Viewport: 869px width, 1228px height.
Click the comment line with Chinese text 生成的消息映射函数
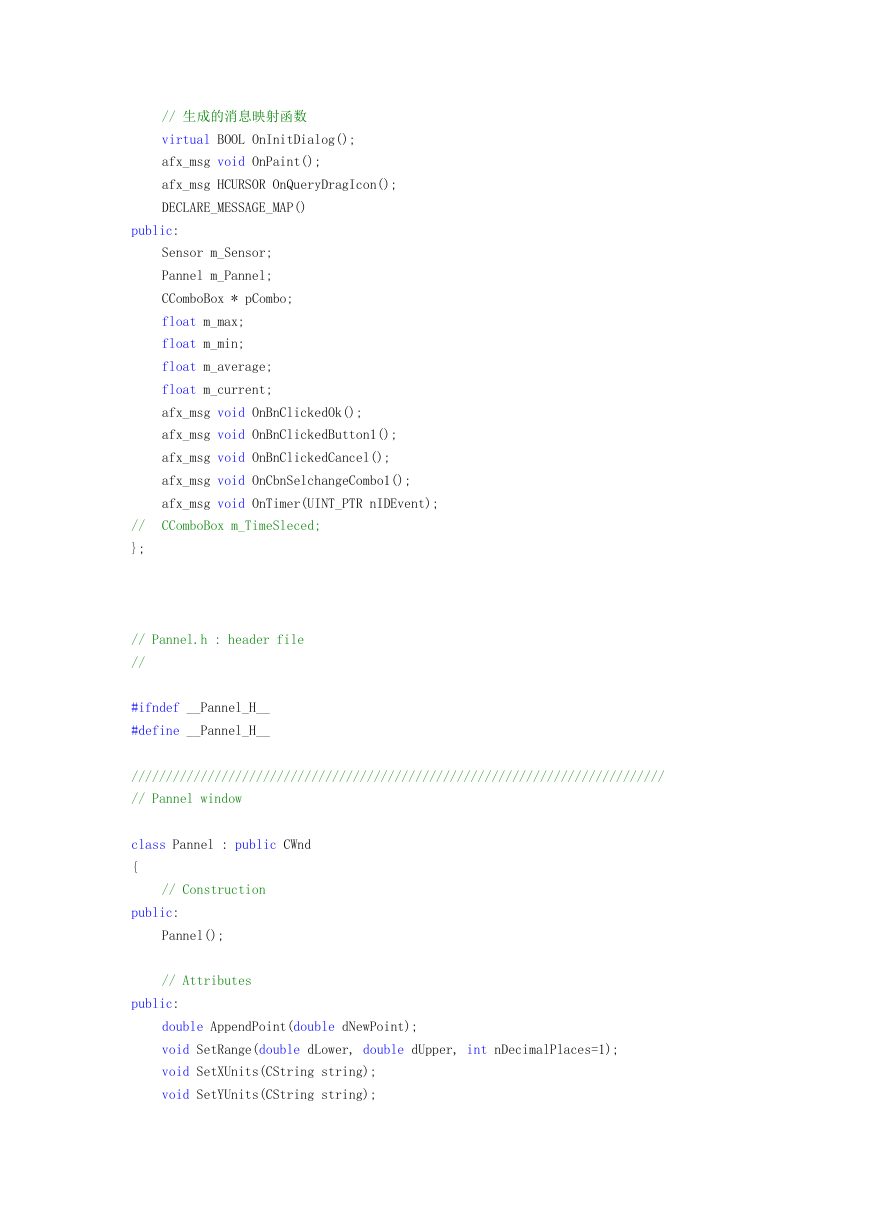click(234, 117)
